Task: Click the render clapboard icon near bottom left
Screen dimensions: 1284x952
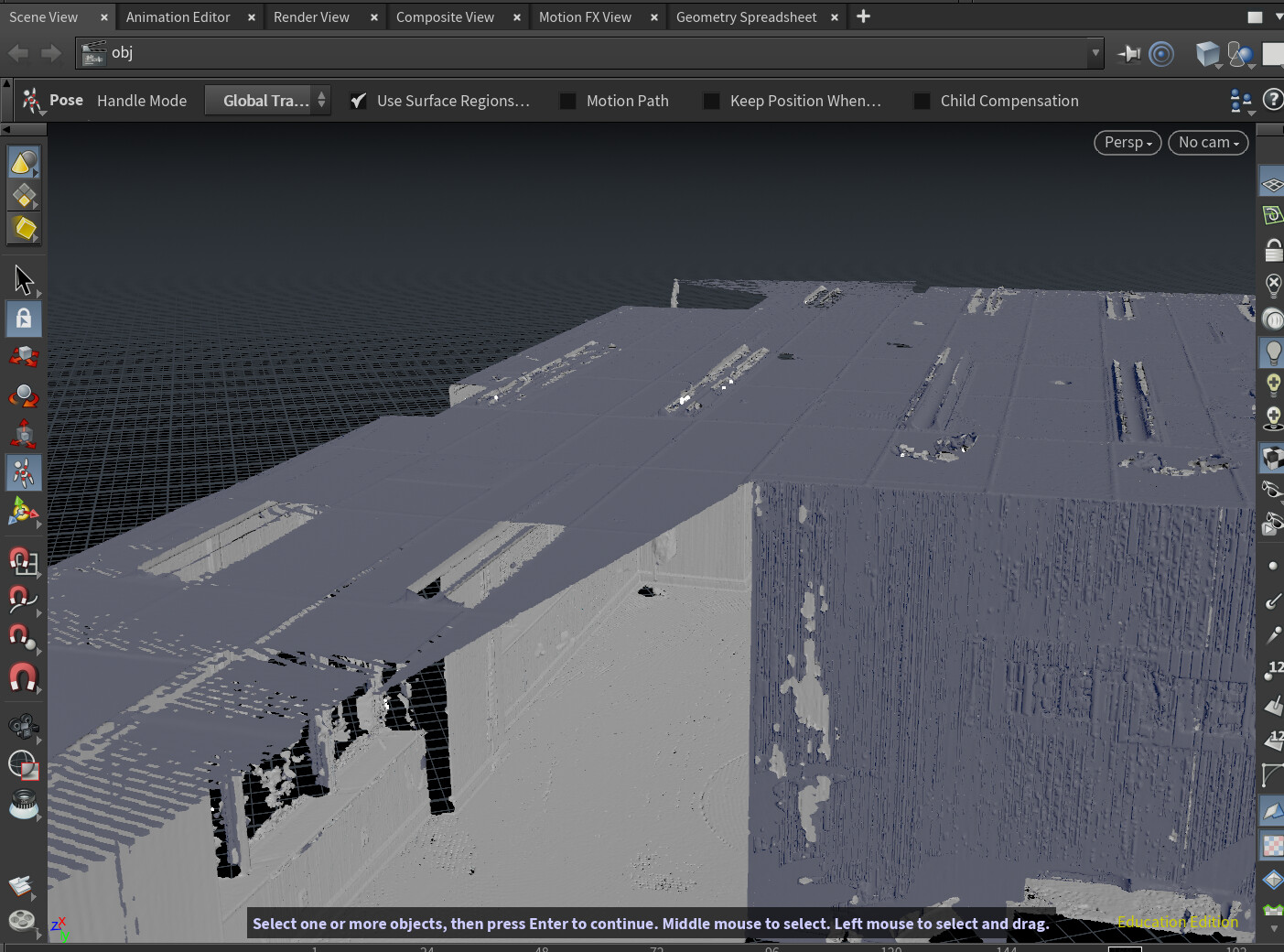Action: click(22, 884)
